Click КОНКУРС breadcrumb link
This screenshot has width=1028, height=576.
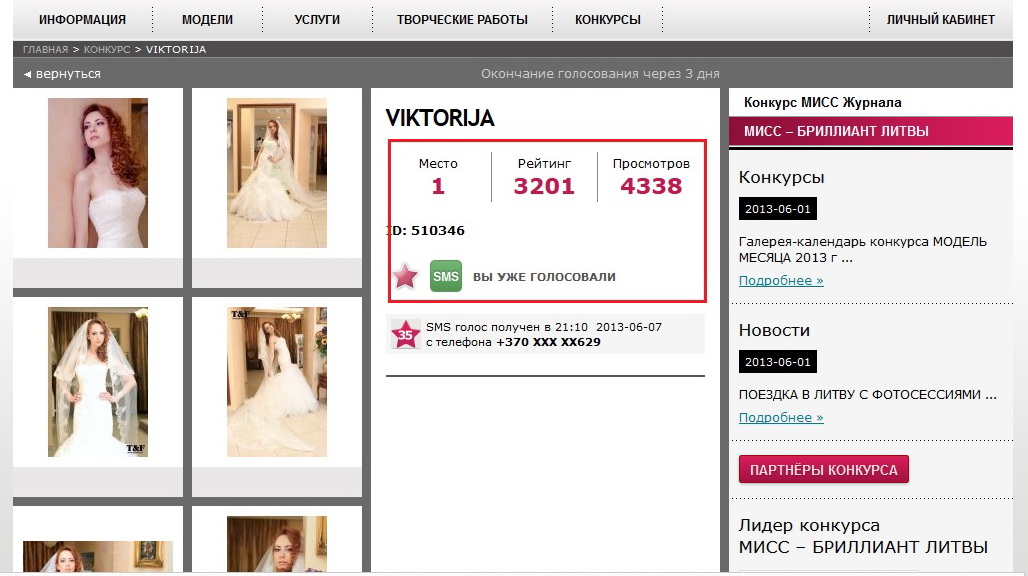coord(107,49)
